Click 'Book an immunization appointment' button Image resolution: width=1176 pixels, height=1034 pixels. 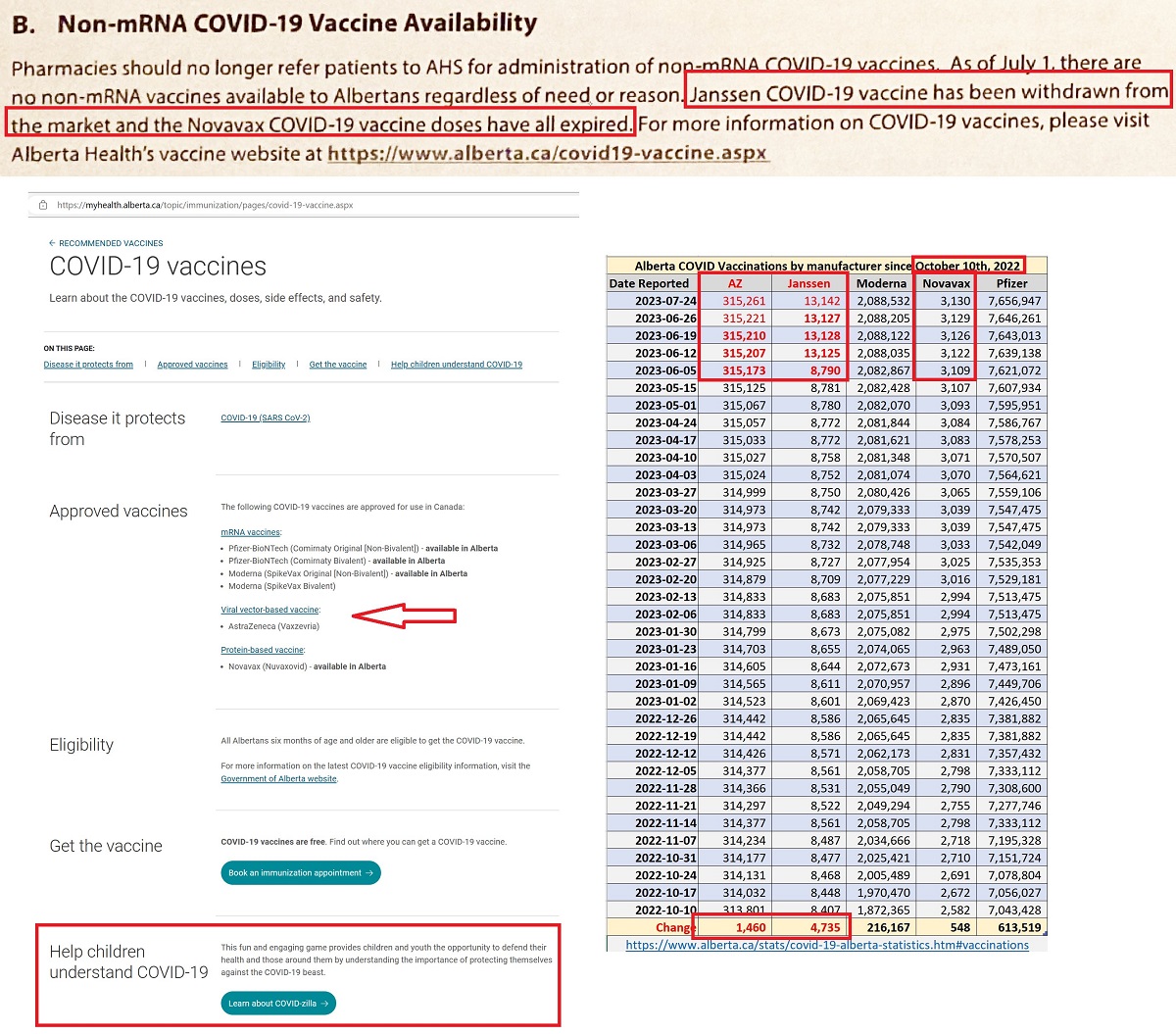click(301, 873)
